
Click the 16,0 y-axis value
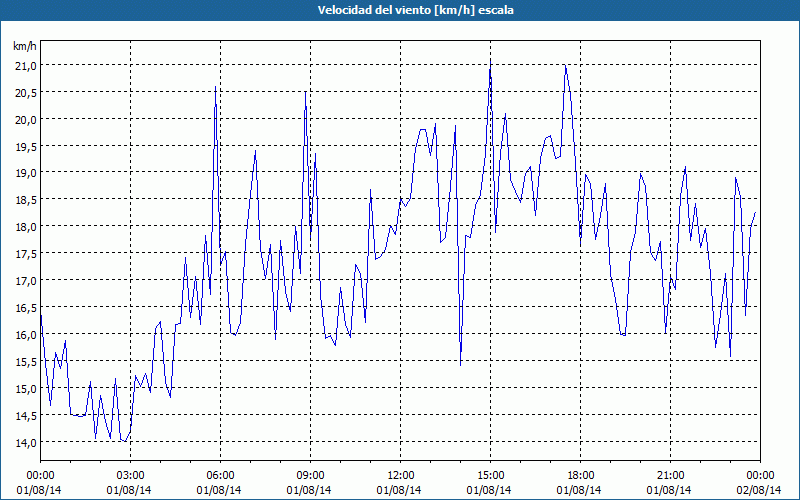pyautogui.click(x=26, y=335)
